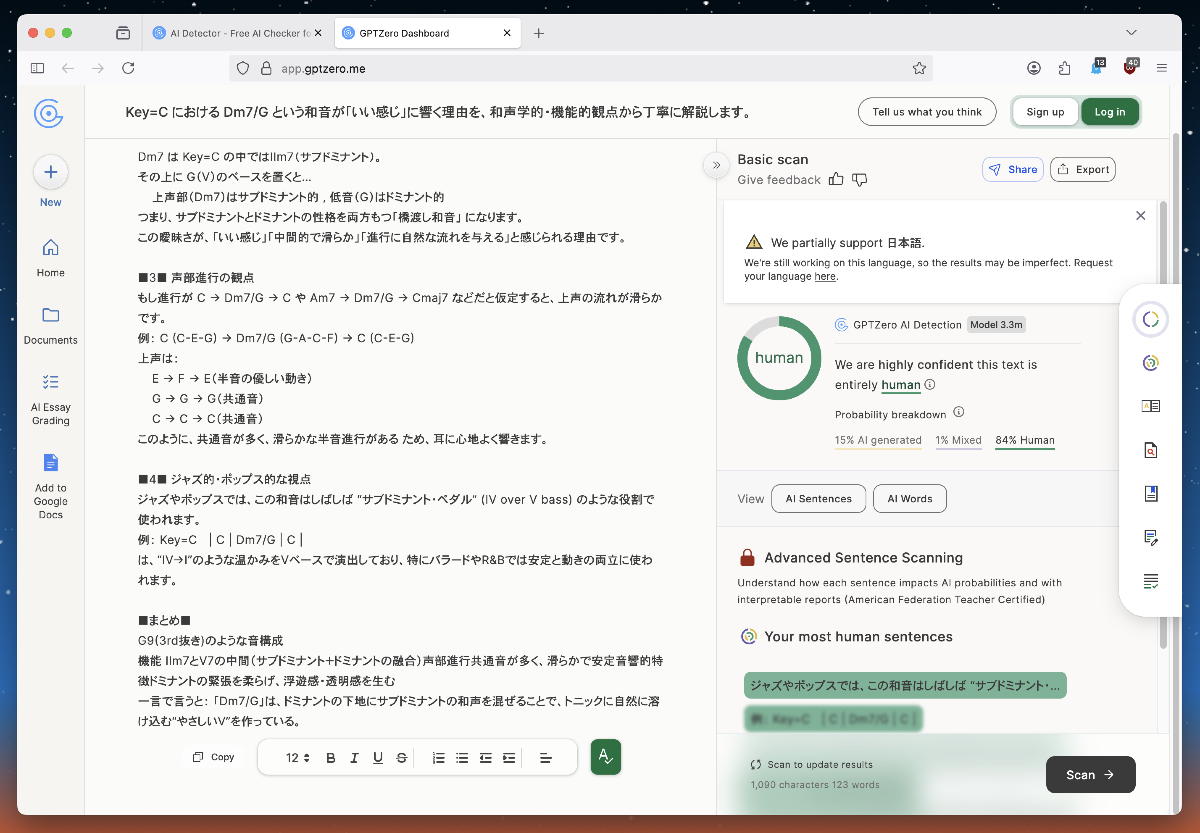Give thumbs down feedback

(859, 180)
